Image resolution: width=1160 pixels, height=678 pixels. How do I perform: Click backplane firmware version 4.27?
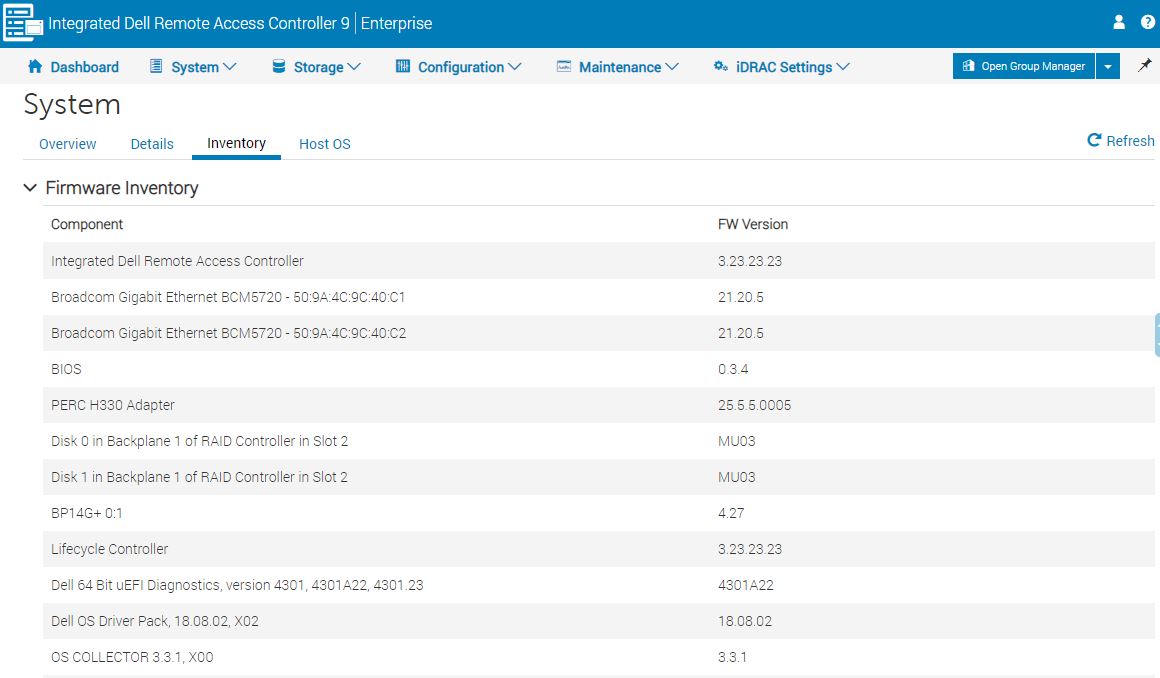pyautogui.click(x=731, y=513)
